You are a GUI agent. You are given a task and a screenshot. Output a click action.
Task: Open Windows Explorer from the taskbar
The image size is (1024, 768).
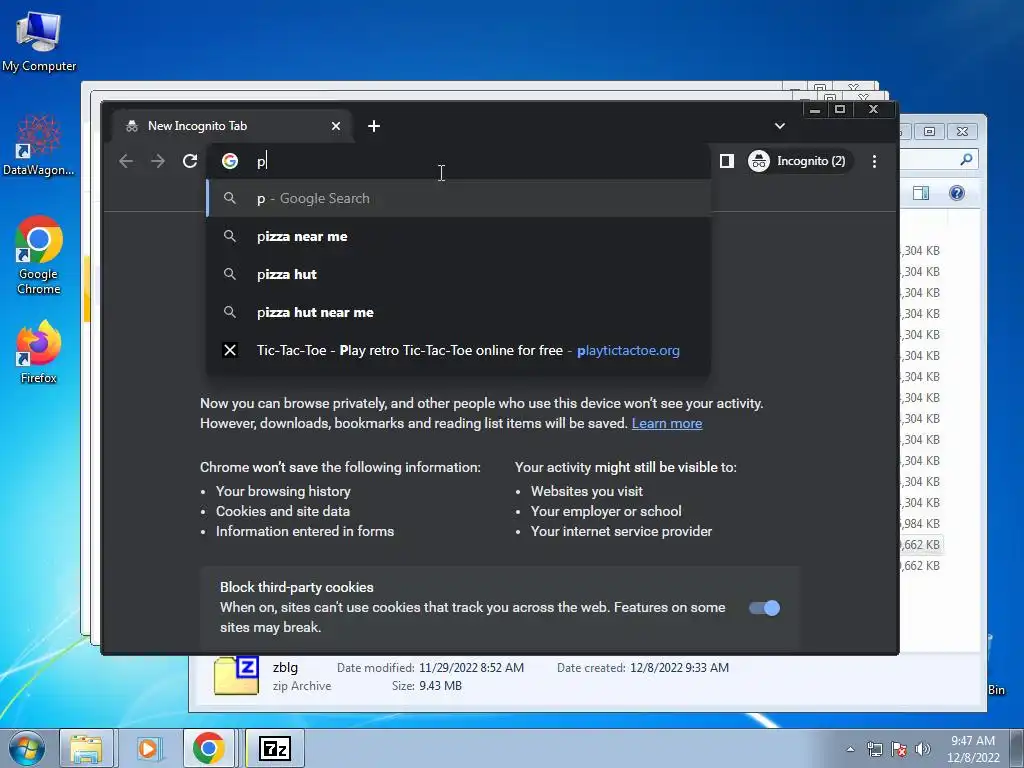(x=86, y=748)
